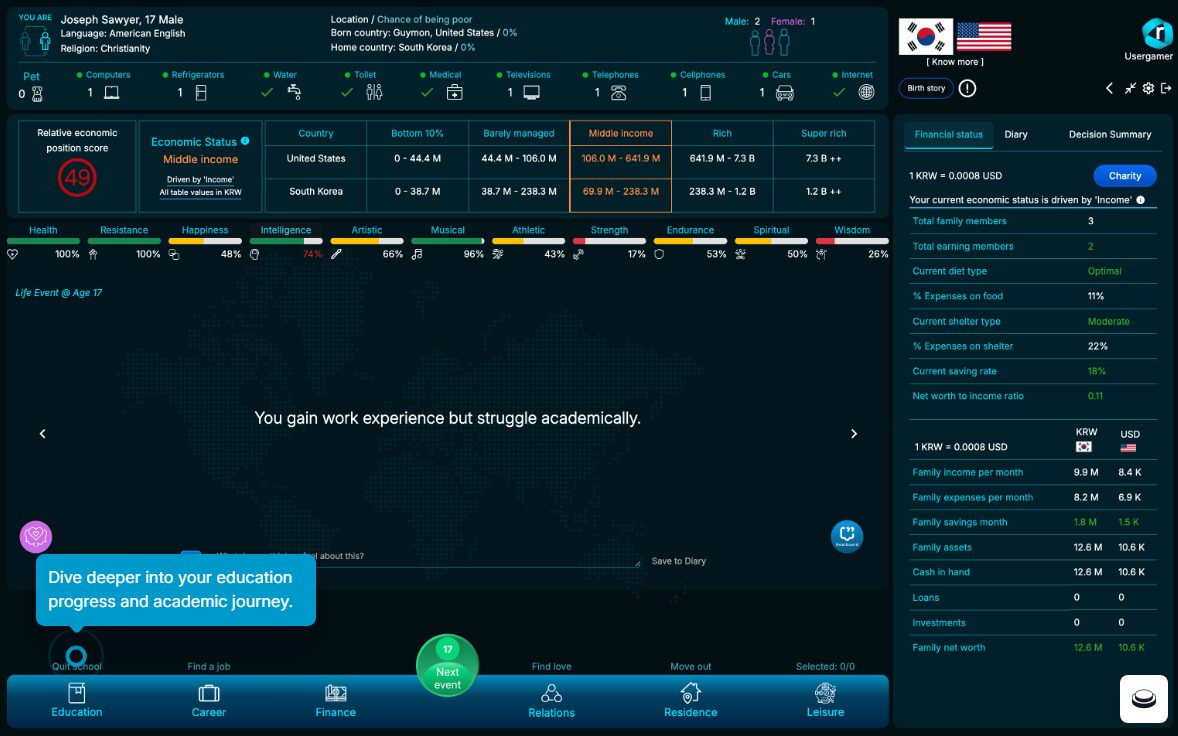Click the Charity button
The height and width of the screenshot is (736, 1178).
tap(1124, 176)
